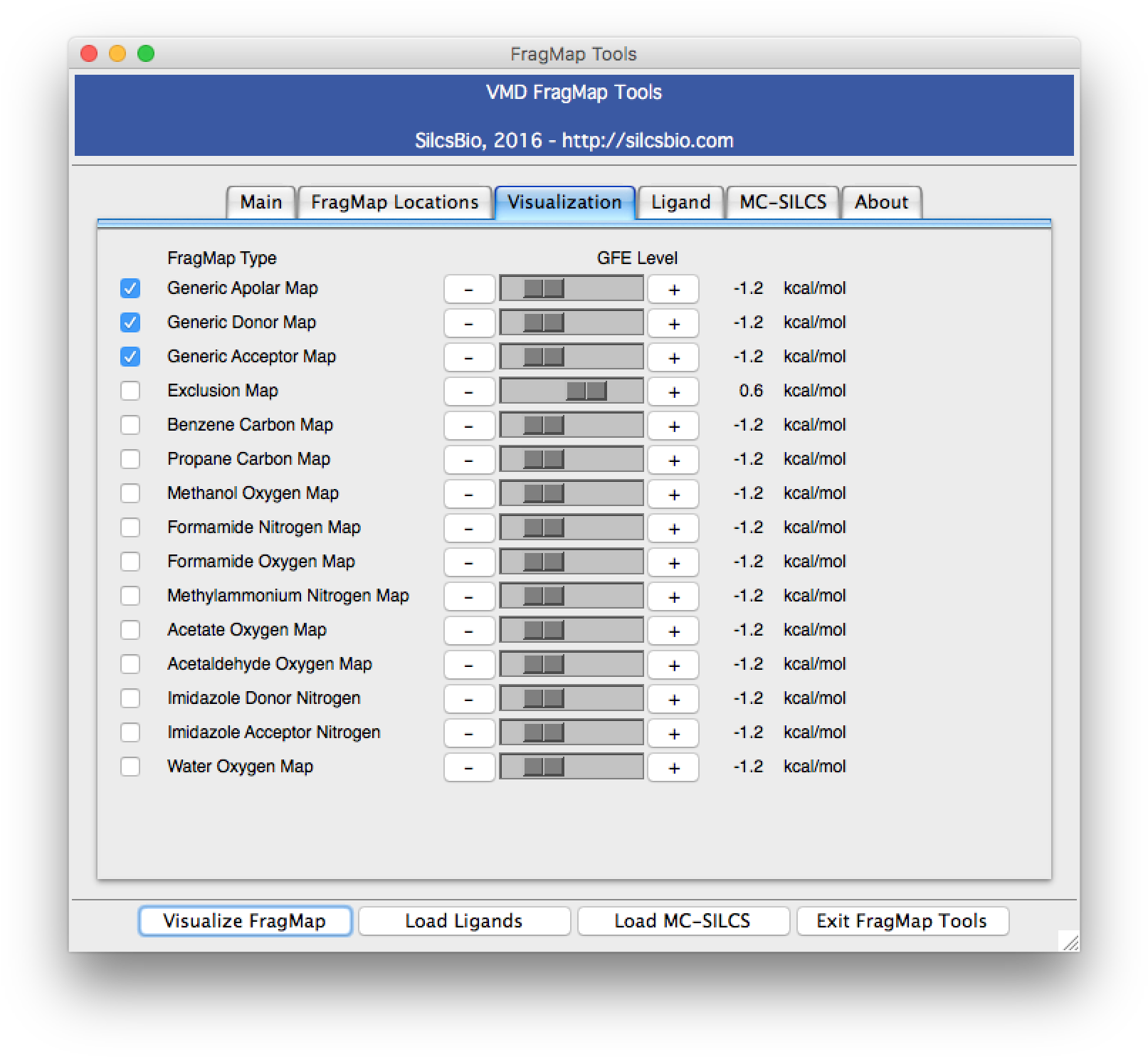Open the Ligand tab
The image size is (1148, 1057).
point(681,202)
